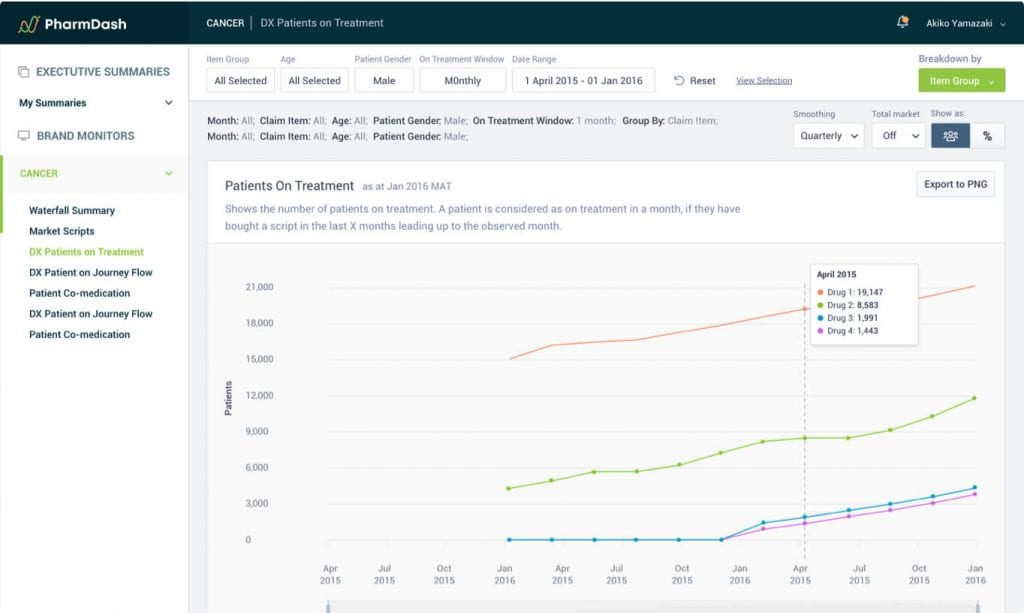The height and width of the screenshot is (613, 1024).
Task: Open the Smoothing Quarterly dropdown
Action: 829,136
